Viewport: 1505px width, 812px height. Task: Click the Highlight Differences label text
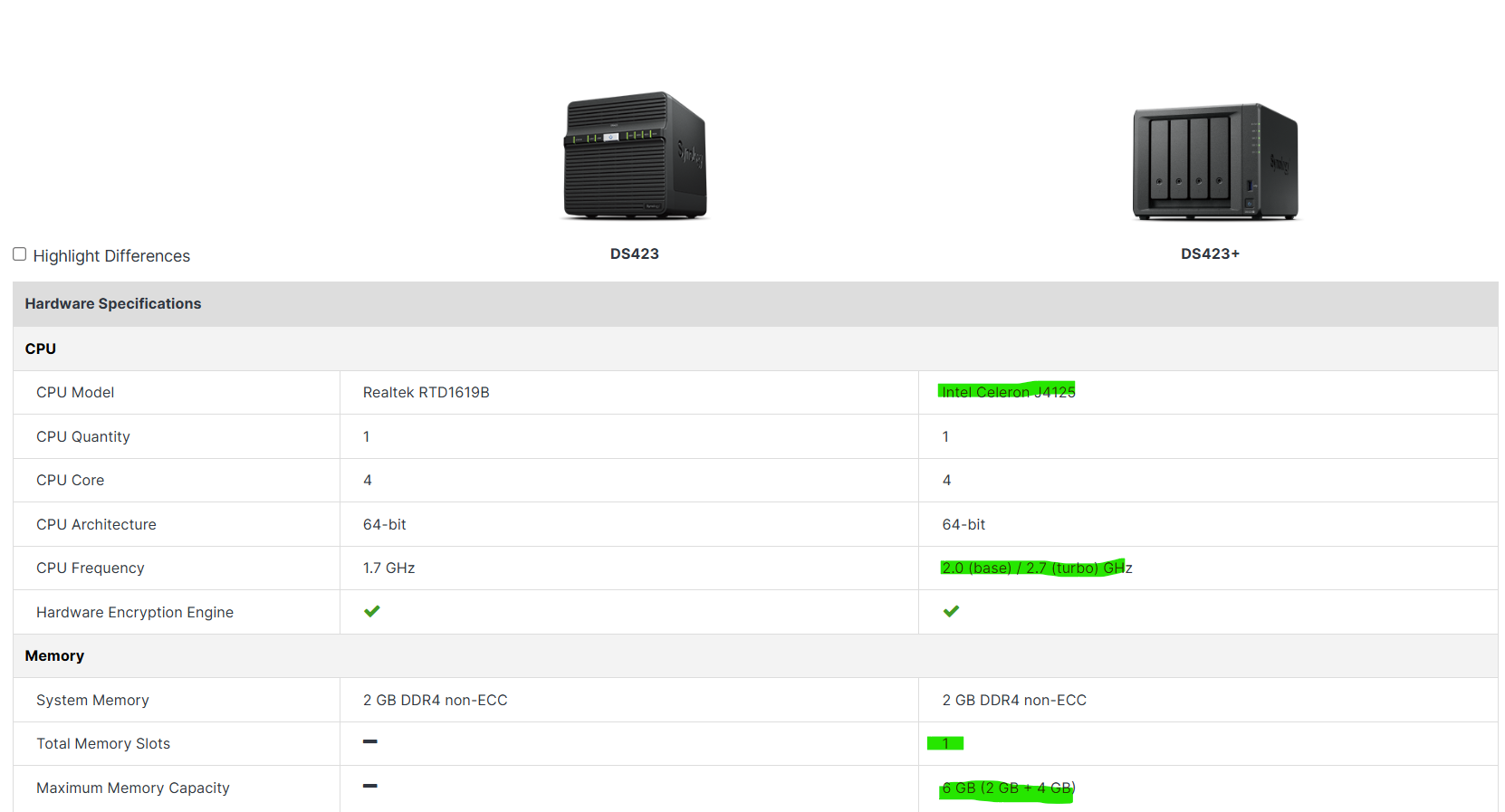111,256
